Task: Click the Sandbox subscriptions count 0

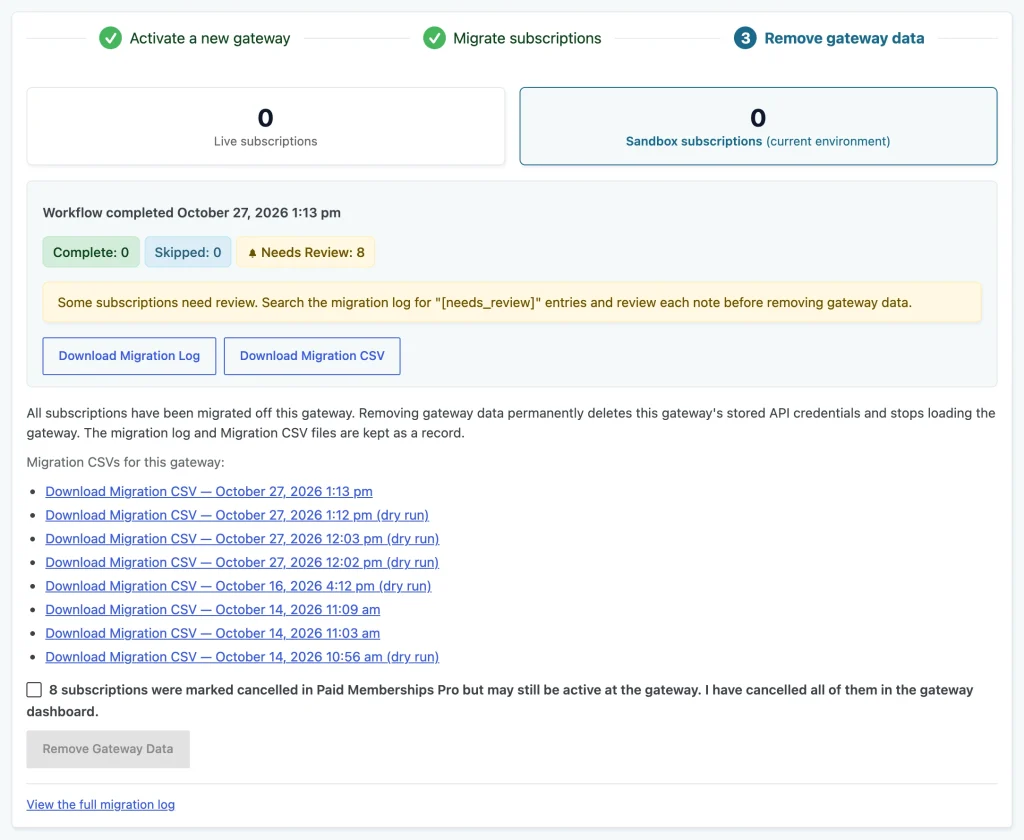Action: (758, 118)
